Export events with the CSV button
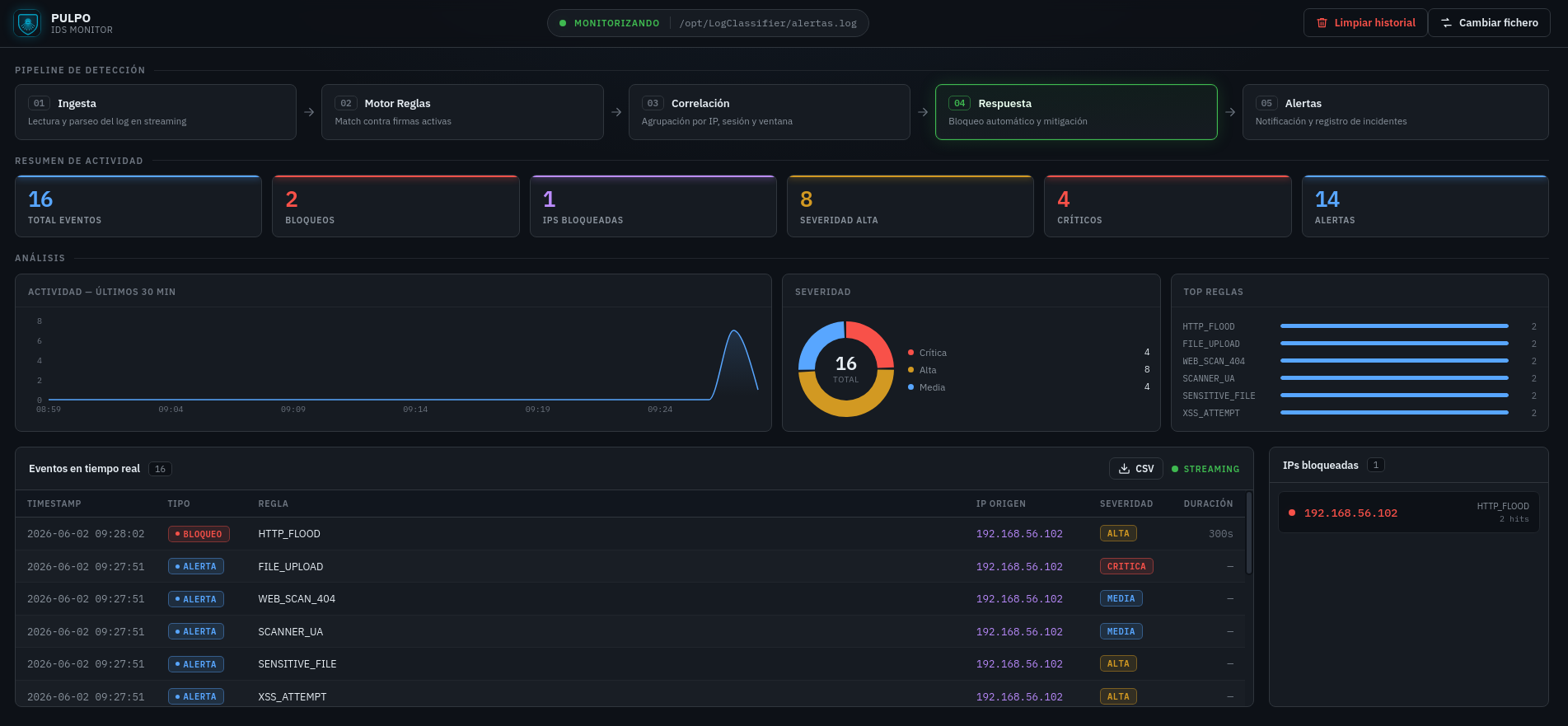The image size is (1568, 726). click(x=1136, y=469)
